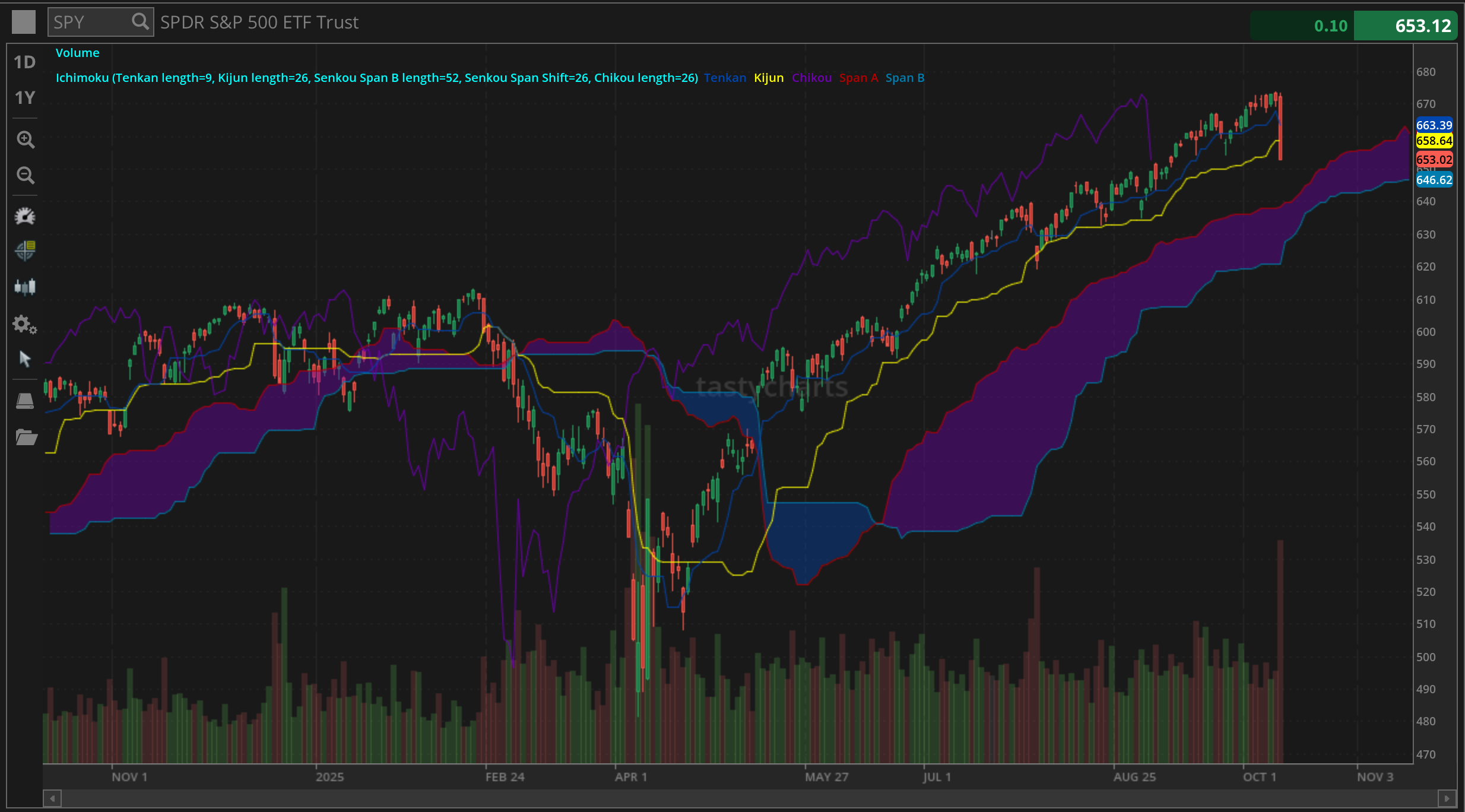Click the left scroll arrow on time scrollbar
This screenshot has height=812, width=1465.
tap(52, 798)
